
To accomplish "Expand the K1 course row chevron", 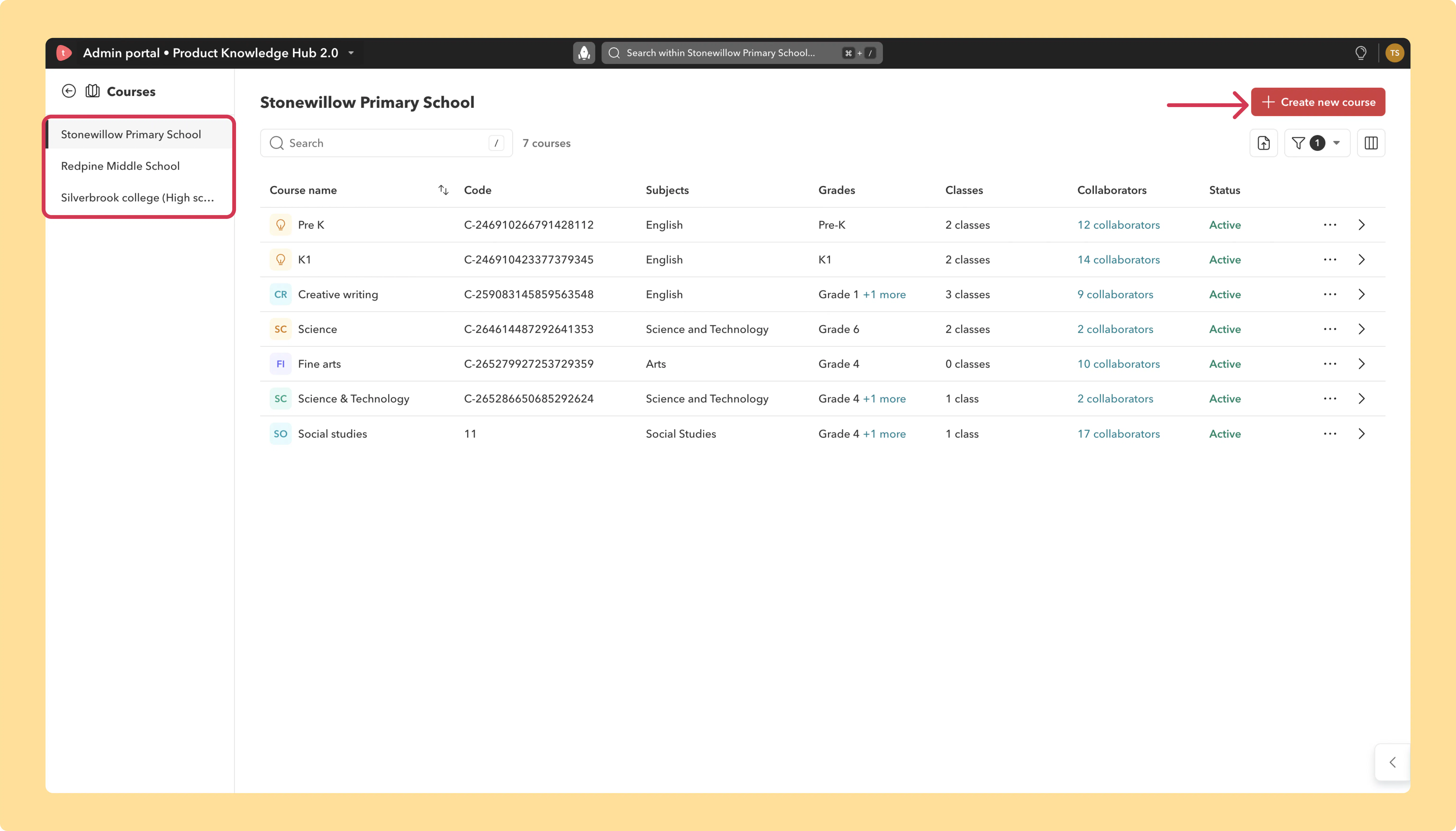I will tap(1361, 260).
